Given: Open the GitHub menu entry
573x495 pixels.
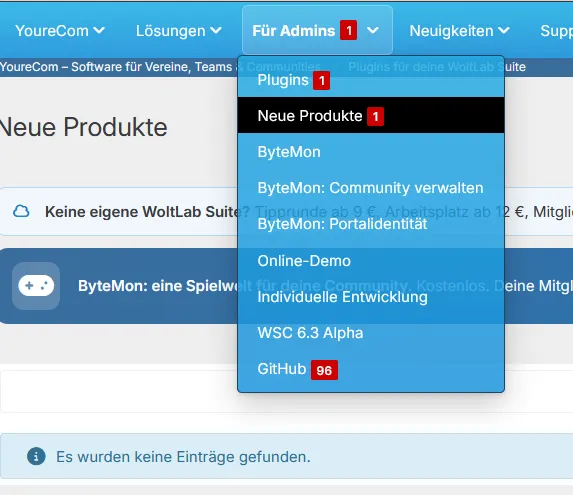Looking at the screenshot, I should point(371,369).
